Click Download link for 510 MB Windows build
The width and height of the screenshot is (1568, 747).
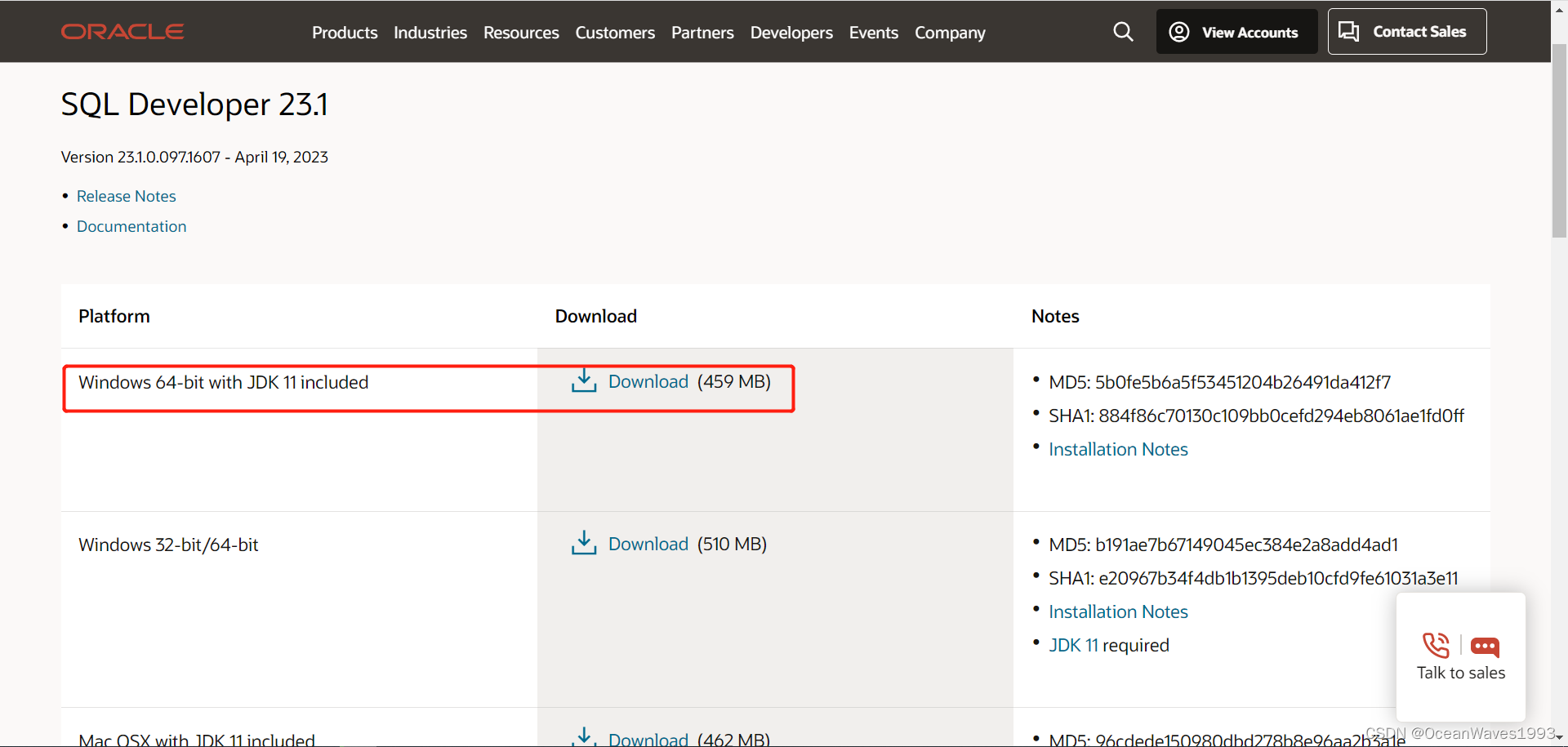[x=648, y=544]
